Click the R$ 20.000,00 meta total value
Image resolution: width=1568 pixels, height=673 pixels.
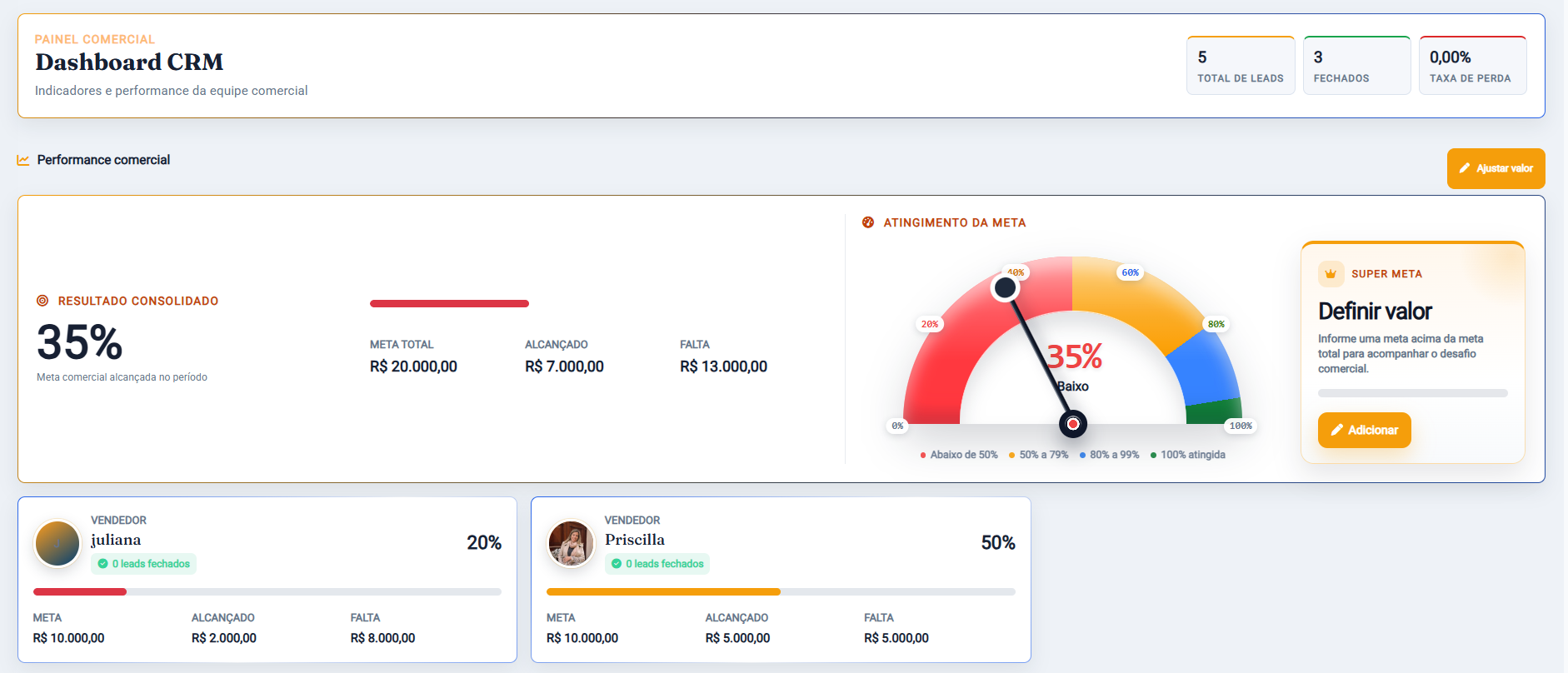coord(413,366)
